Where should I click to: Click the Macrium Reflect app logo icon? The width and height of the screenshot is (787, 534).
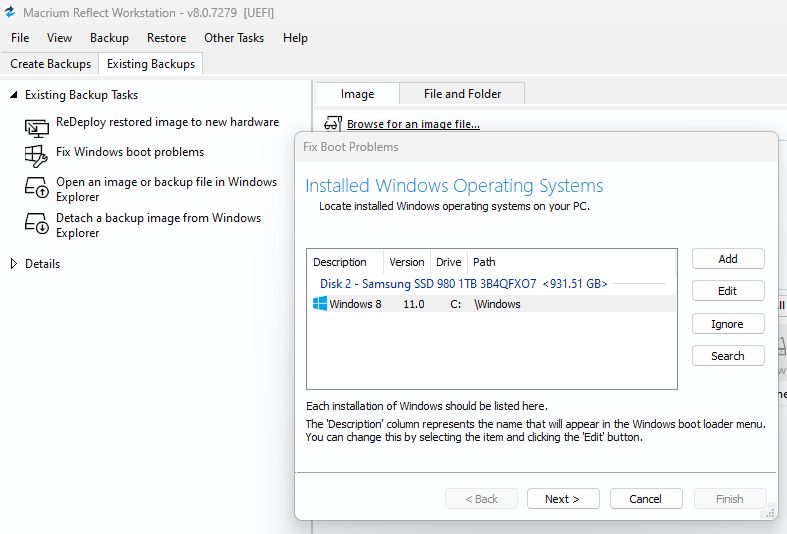[x=10, y=12]
